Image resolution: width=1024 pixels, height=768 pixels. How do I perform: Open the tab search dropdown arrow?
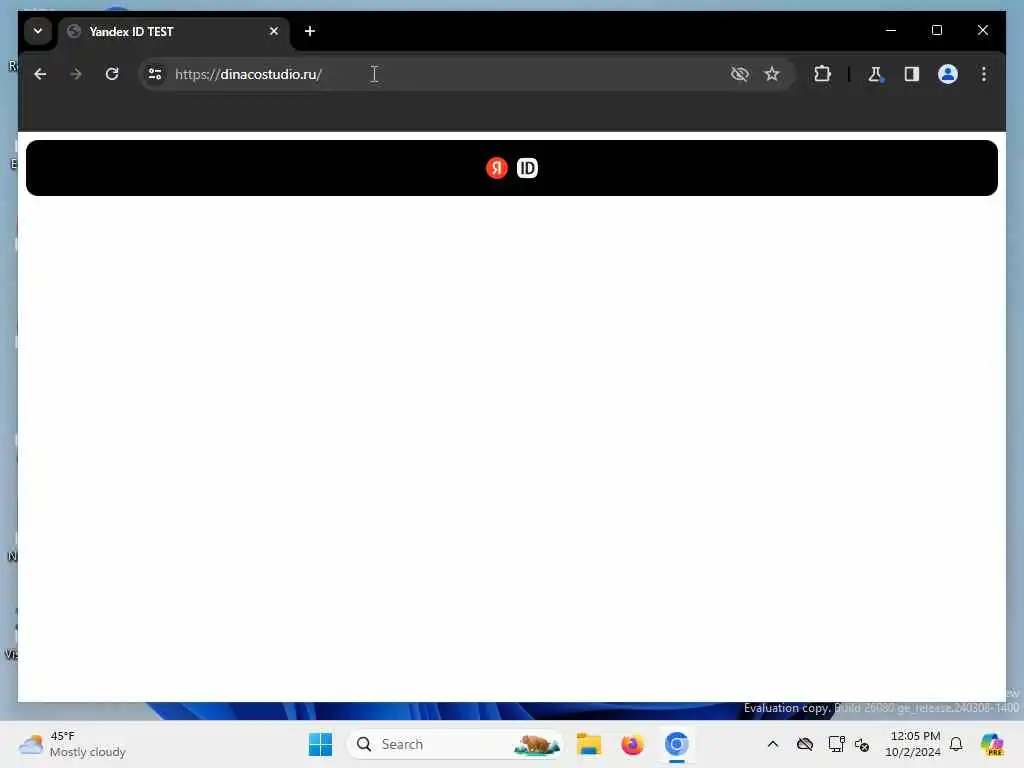click(38, 31)
